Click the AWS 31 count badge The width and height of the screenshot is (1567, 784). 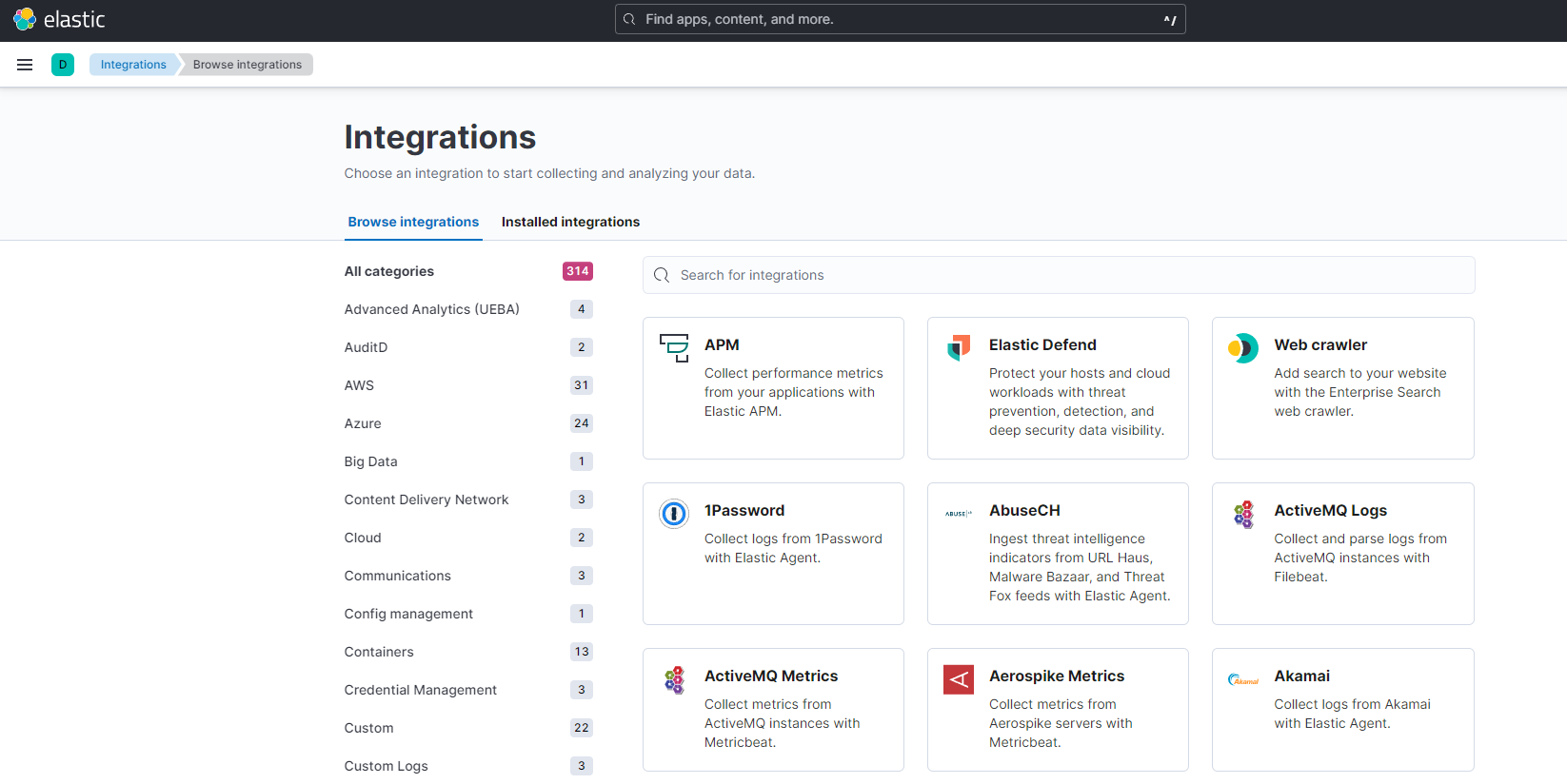coord(582,385)
